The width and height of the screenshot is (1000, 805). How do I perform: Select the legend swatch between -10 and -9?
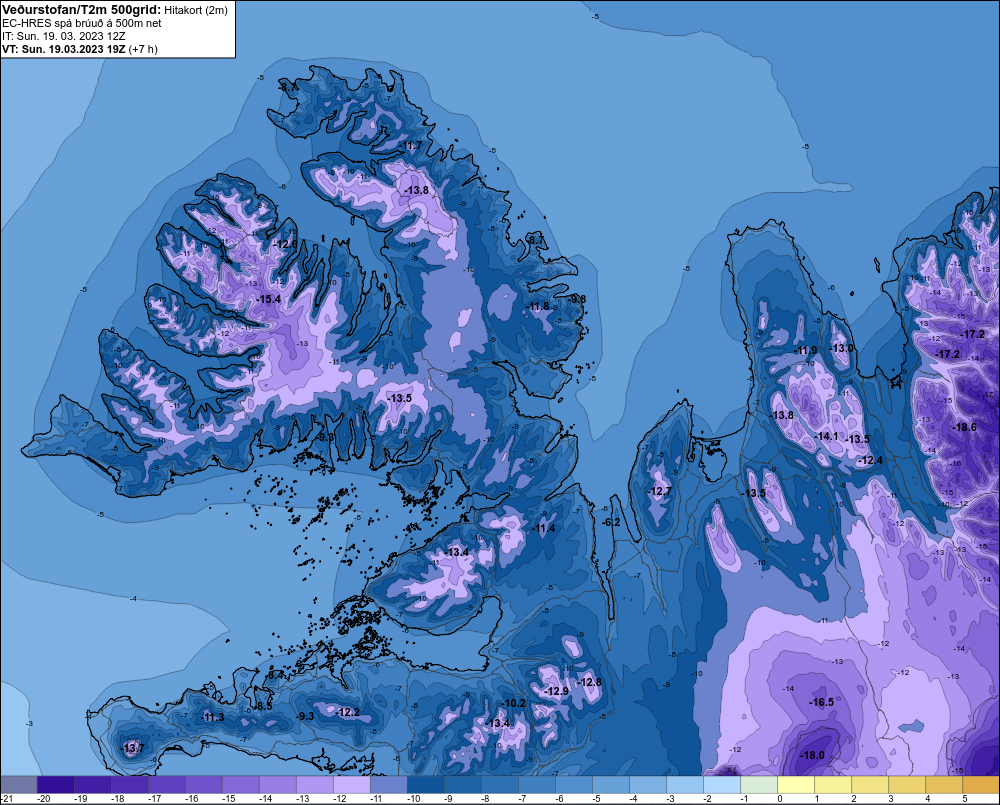click(x=426, y=785)
